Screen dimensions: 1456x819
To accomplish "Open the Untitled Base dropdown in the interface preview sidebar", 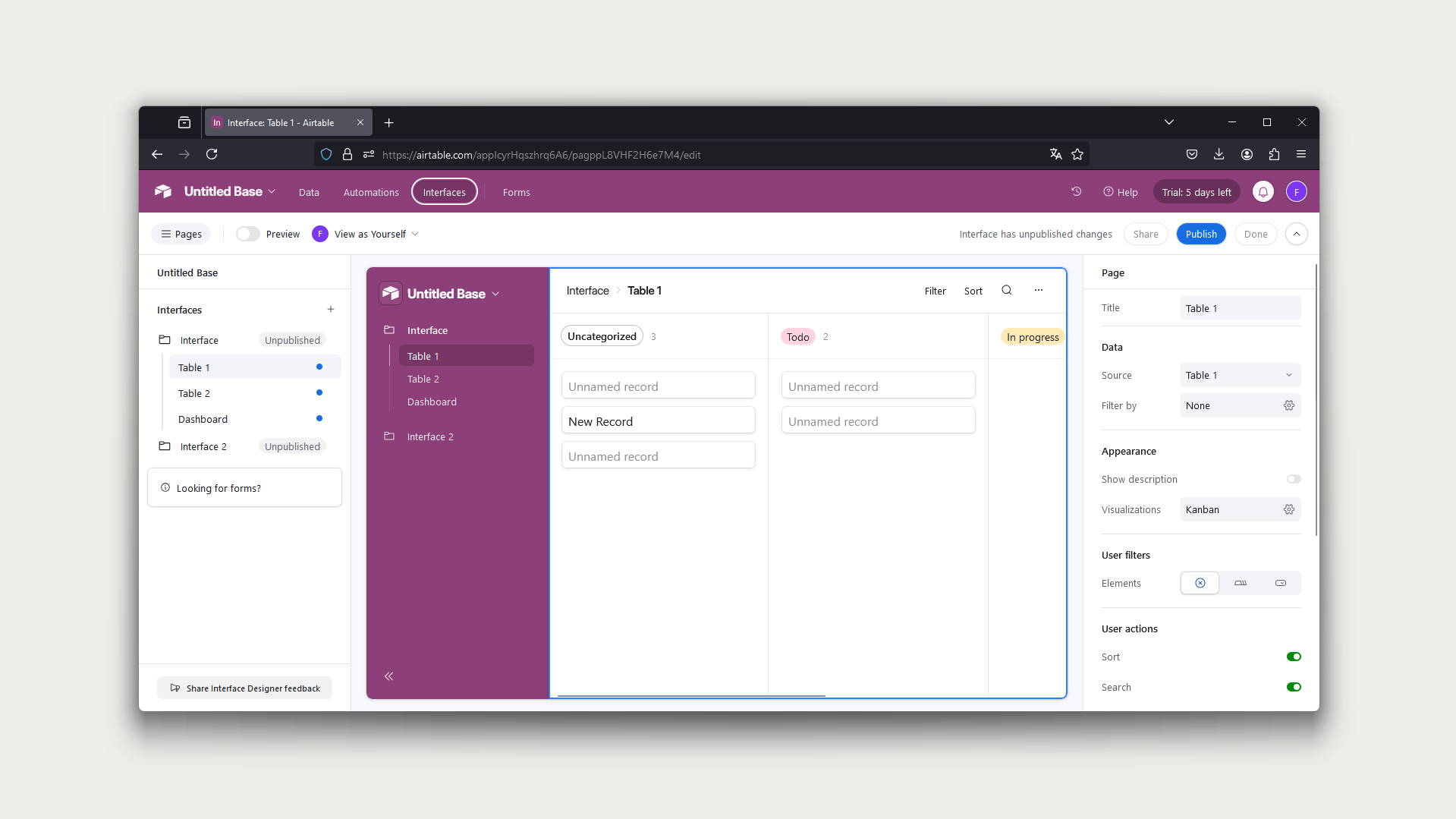I will pyautogui.click(x=453, y=294).
